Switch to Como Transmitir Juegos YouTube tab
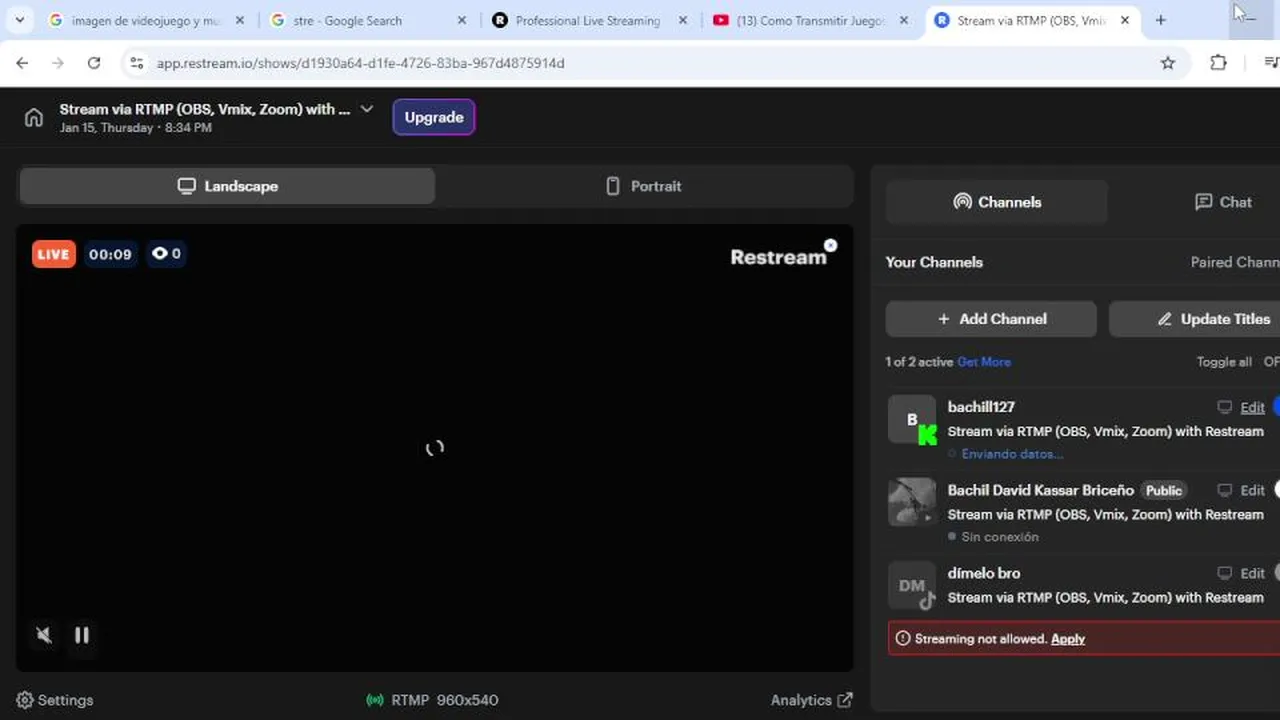The height and width of the screenshot is (720, 1280). (x=810, y=20)
